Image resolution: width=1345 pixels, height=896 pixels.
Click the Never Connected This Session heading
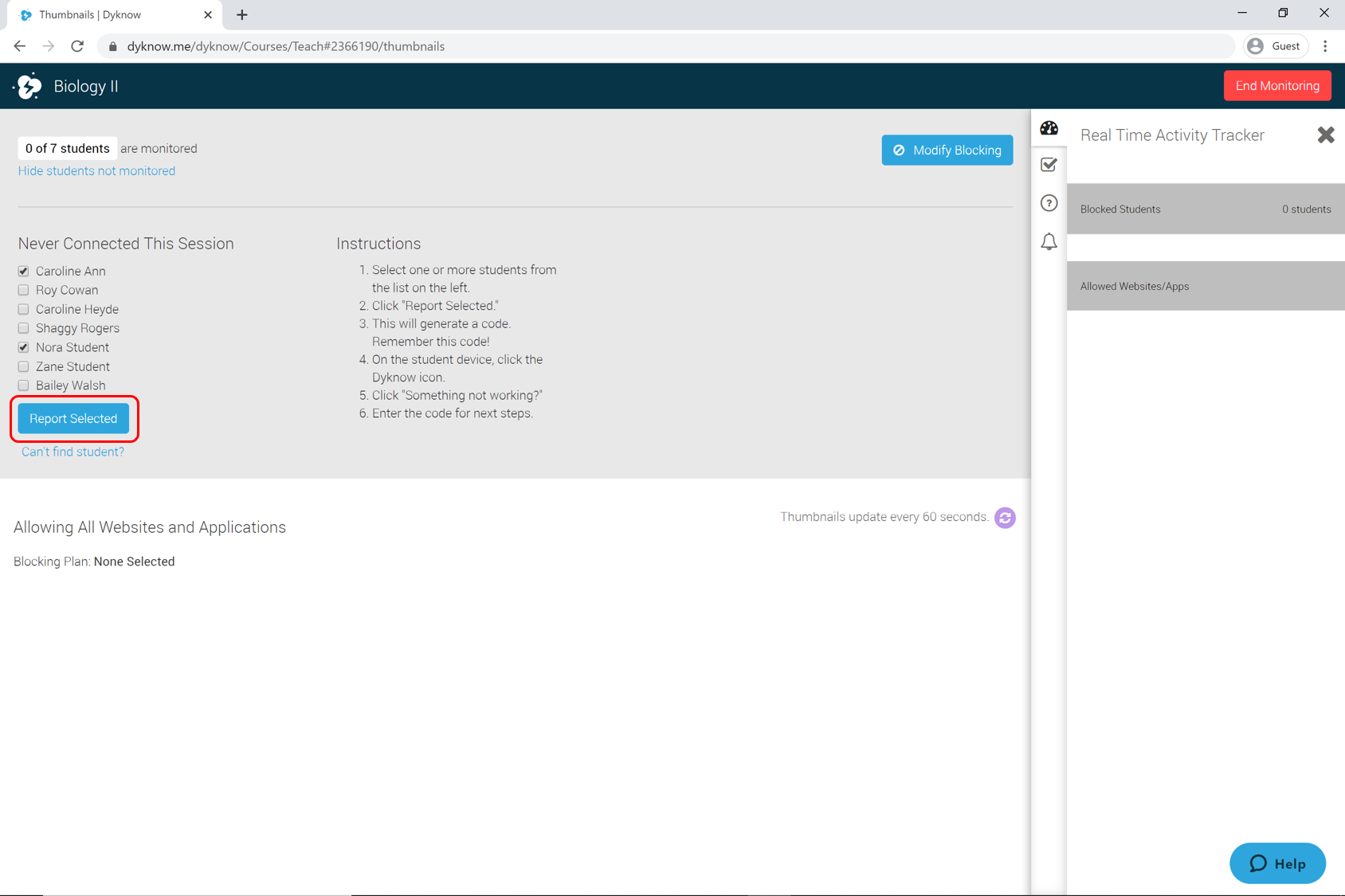click(126, 244)
